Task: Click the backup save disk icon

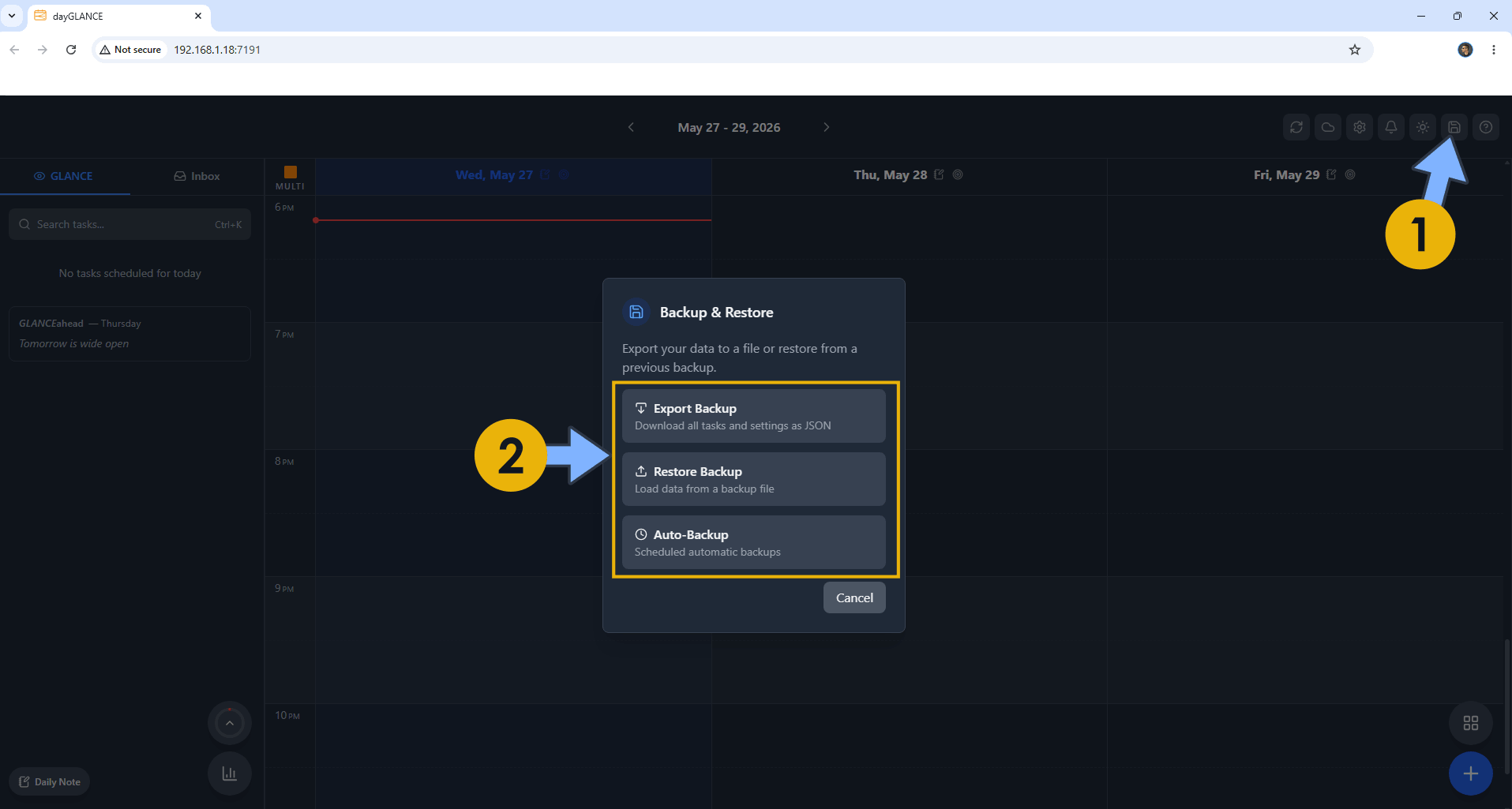Action: [1454, 127]
